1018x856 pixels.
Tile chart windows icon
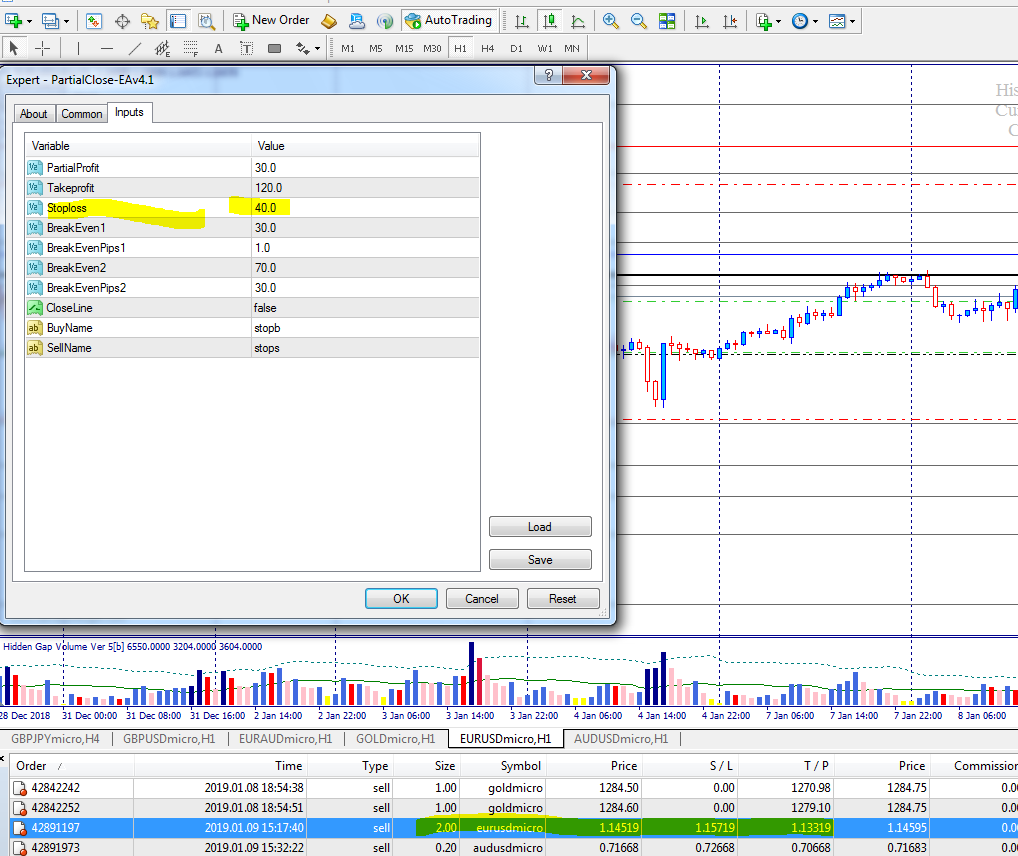click(x=667, y=20)
